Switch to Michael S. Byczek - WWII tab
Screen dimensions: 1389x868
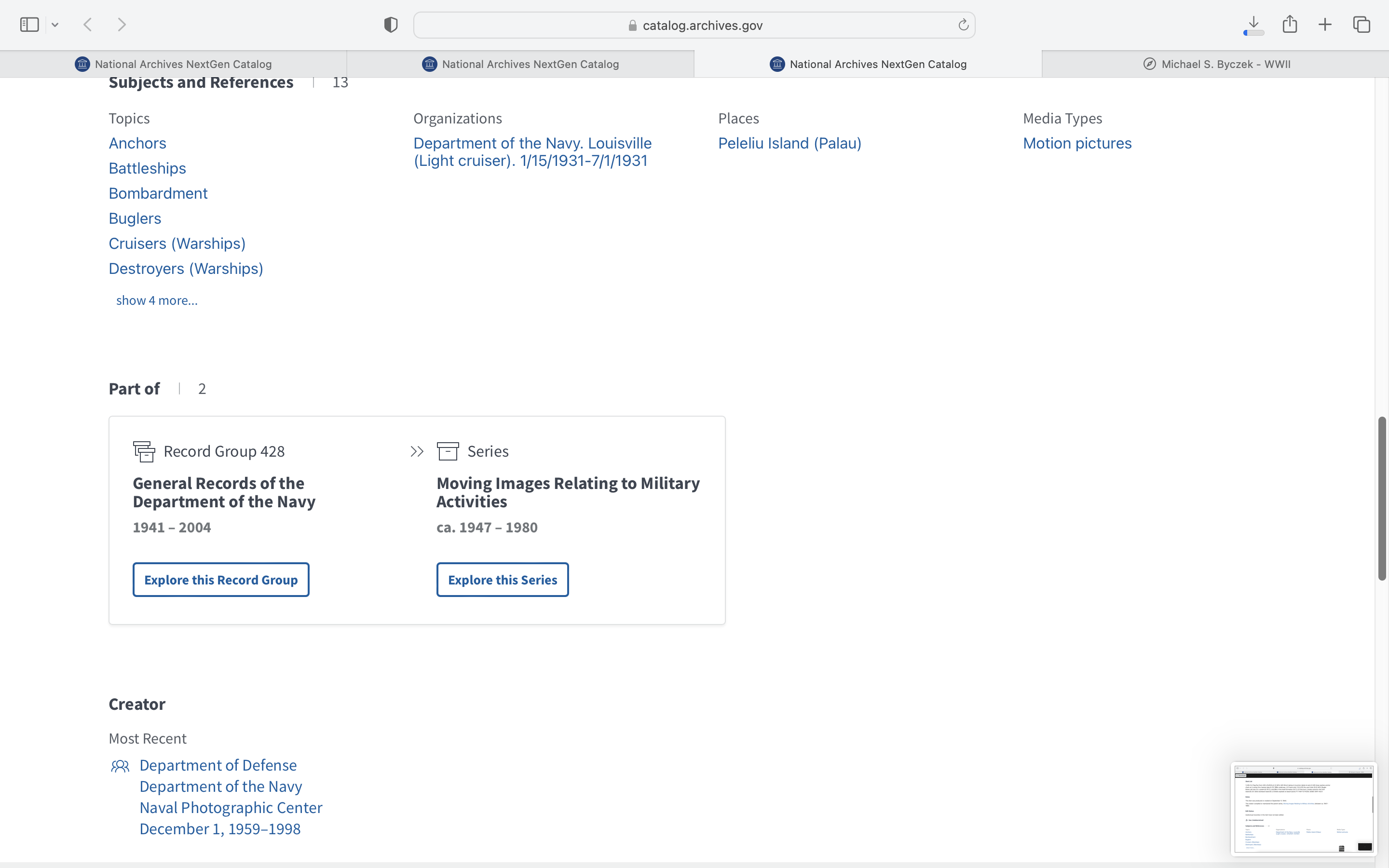point(1216,64)
